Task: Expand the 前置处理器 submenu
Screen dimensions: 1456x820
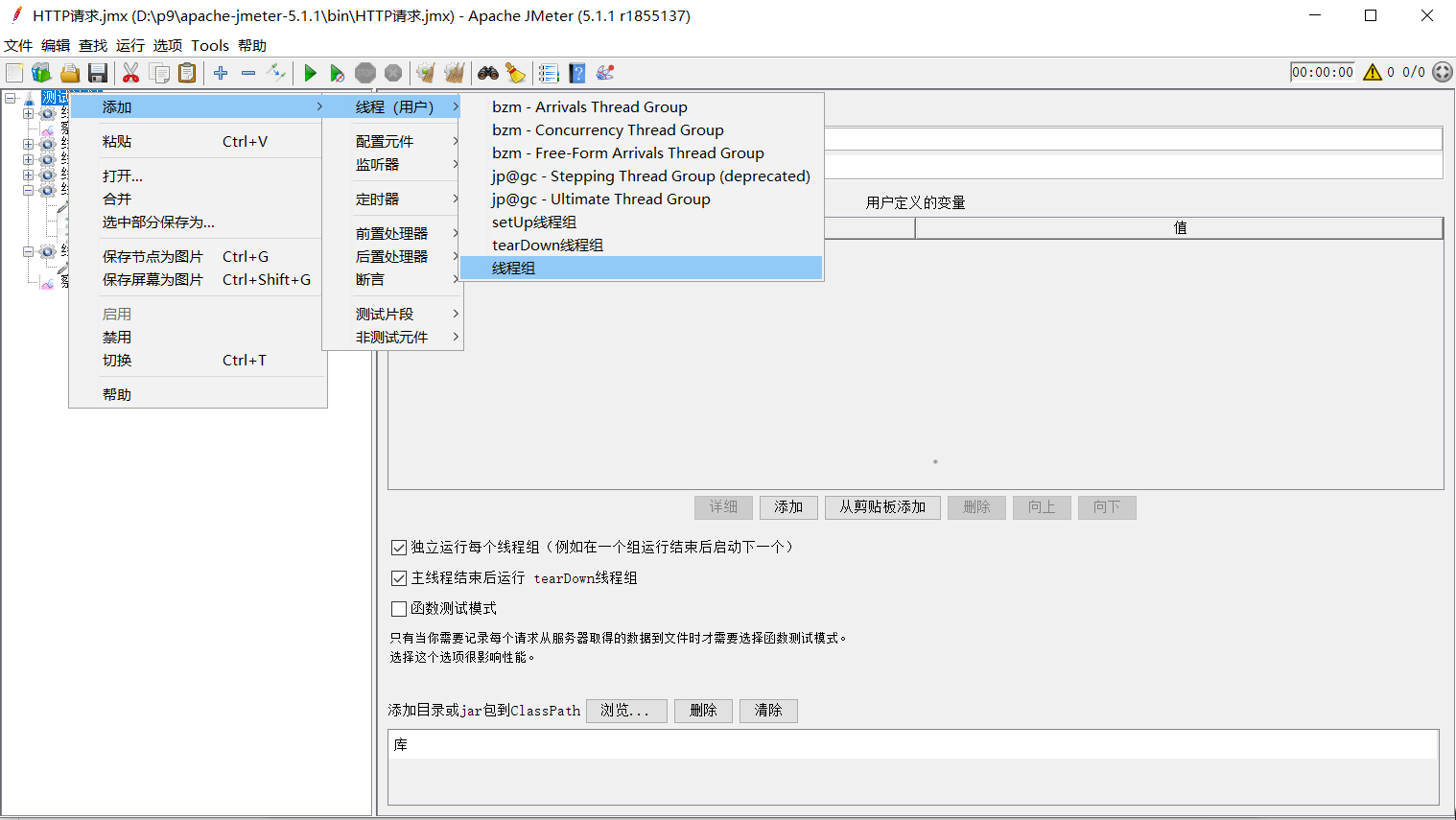Action: tap(392, 233)
